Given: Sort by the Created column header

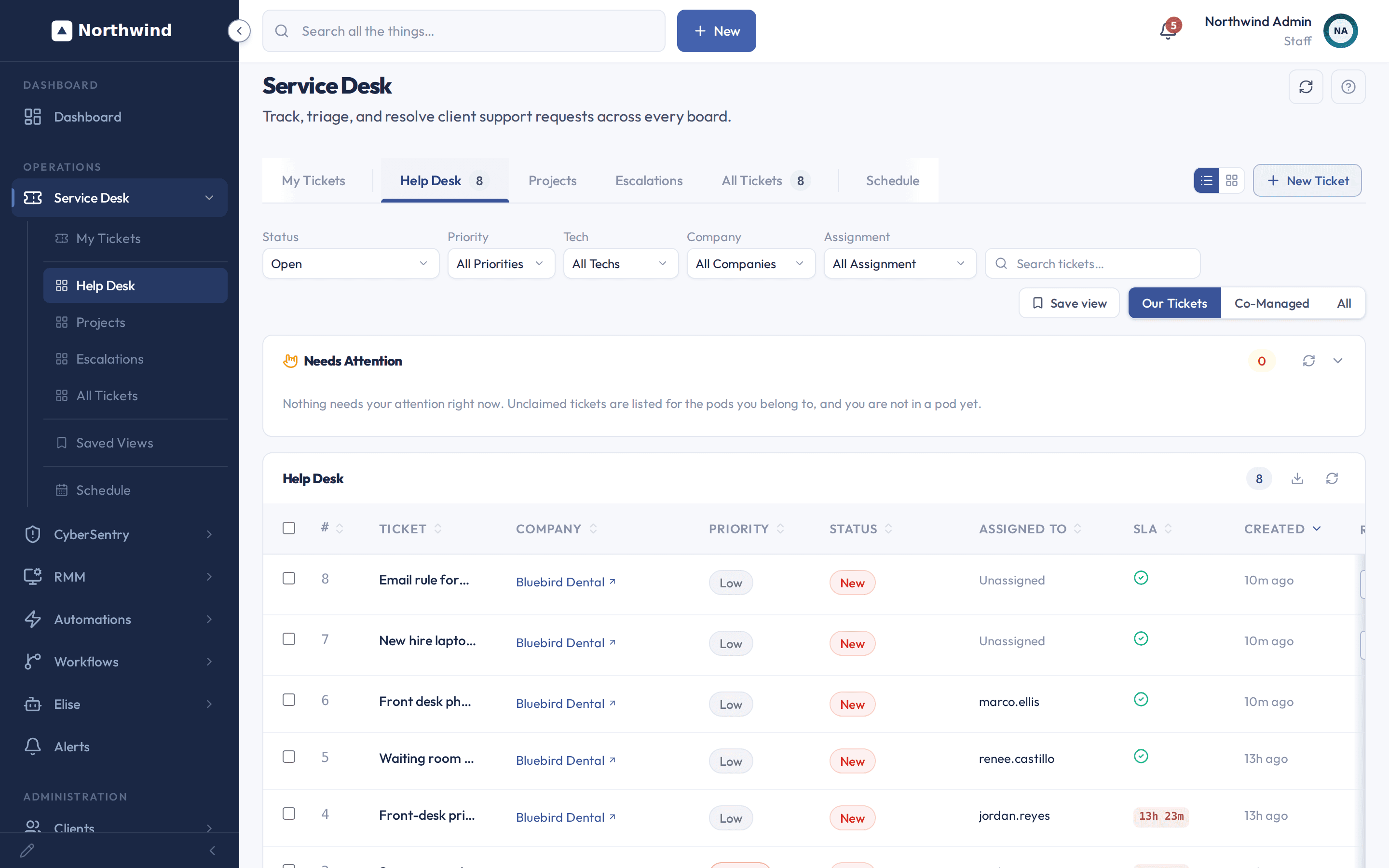Looking at the screenshot, I should [x=1282, y=529].
